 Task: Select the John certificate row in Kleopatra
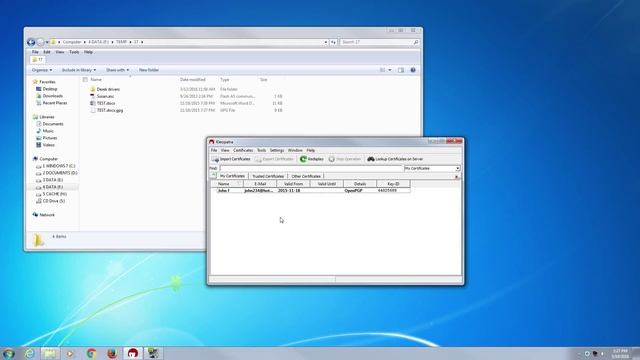point(310,191)
